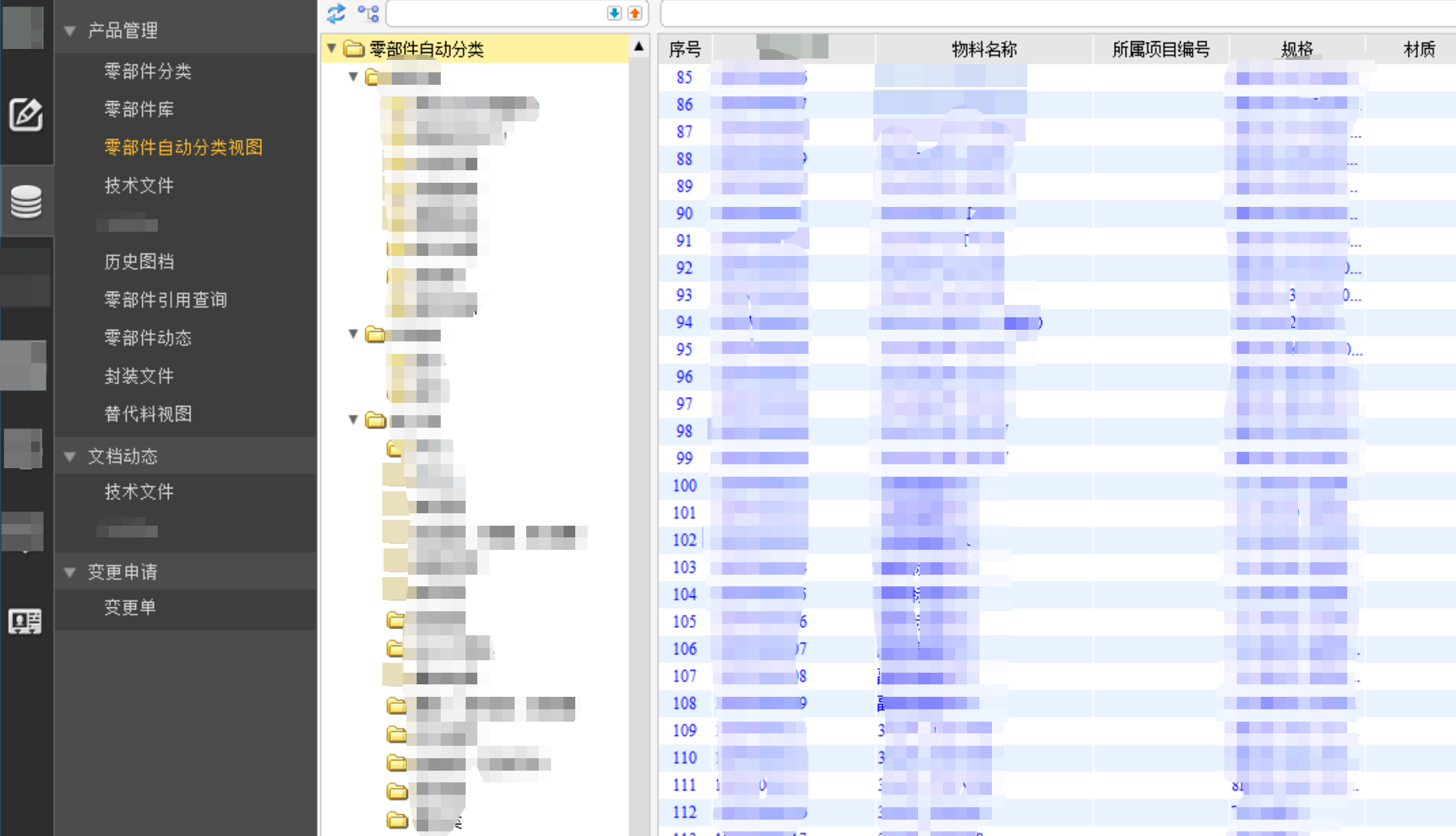
Task: Open the contact card sidebar icon
Action: click(25, 621)
